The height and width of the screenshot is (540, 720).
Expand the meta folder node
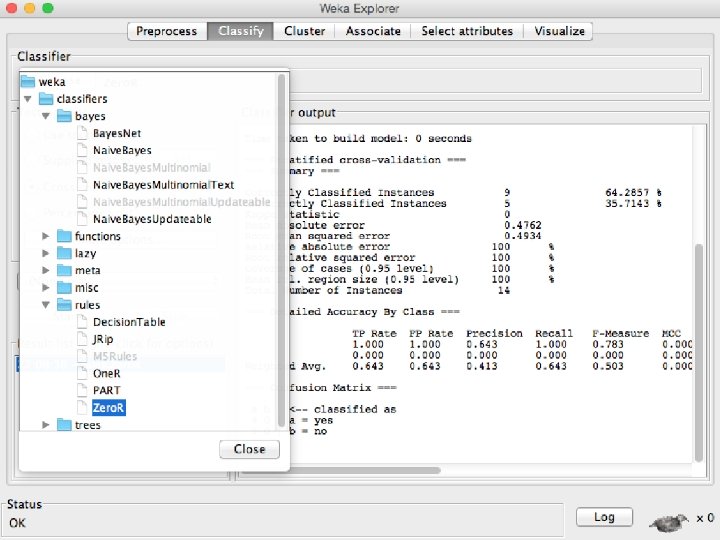(x=45, y=270)
